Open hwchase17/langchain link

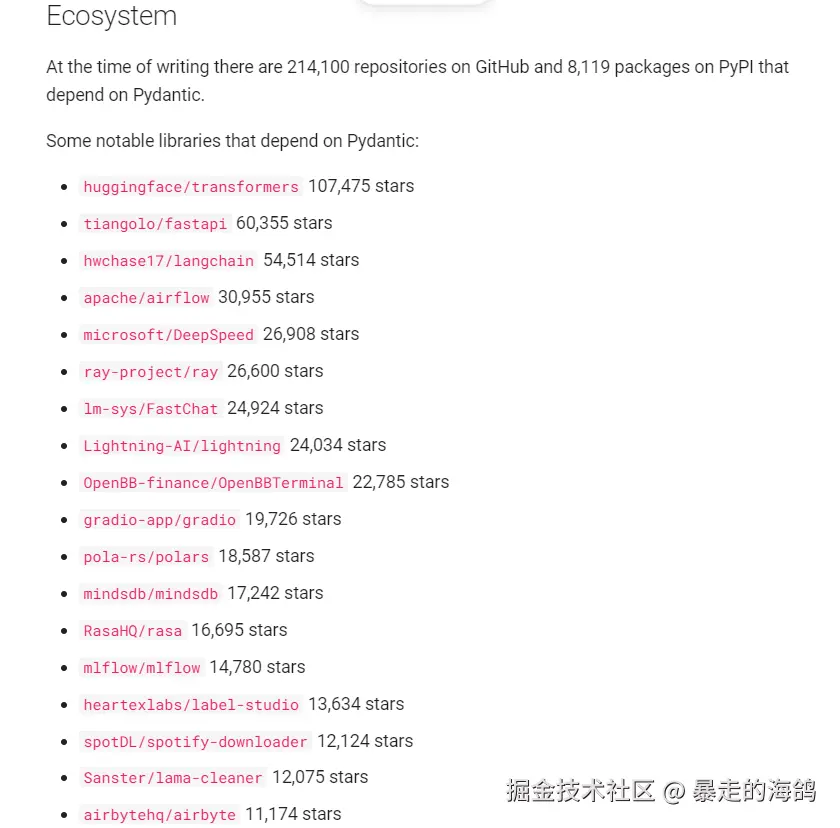[x=169, y=261]
